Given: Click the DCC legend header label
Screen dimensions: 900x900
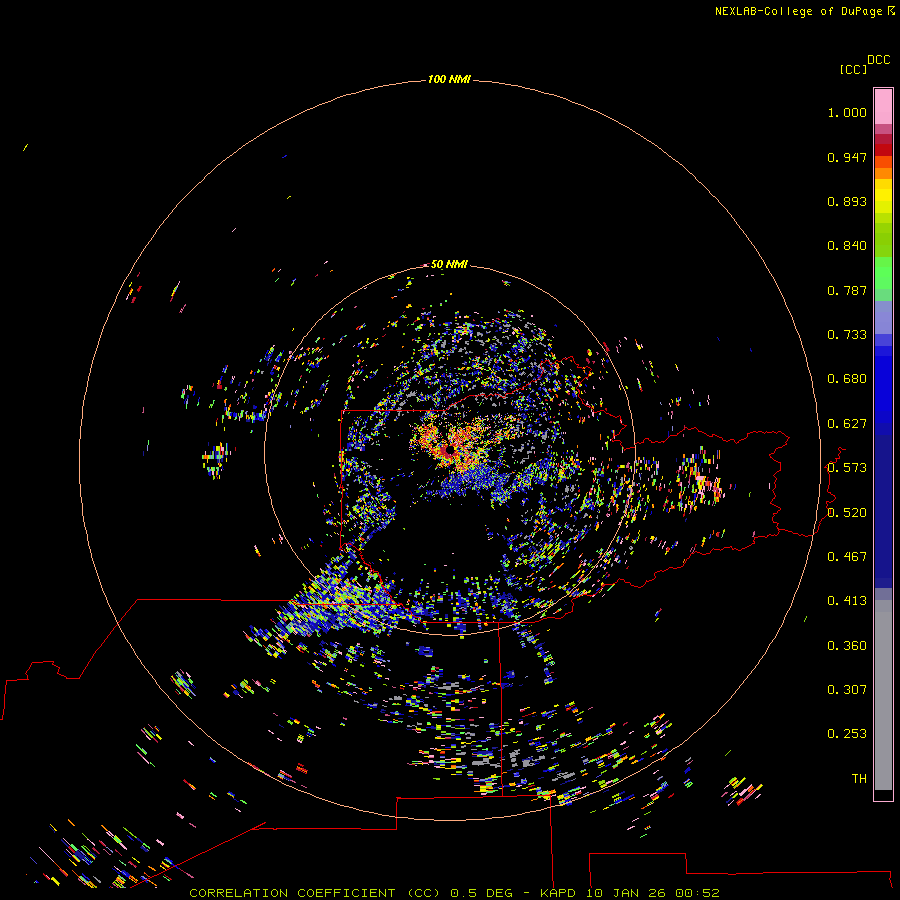Looking at the screenshot, I should coord(878,60).
